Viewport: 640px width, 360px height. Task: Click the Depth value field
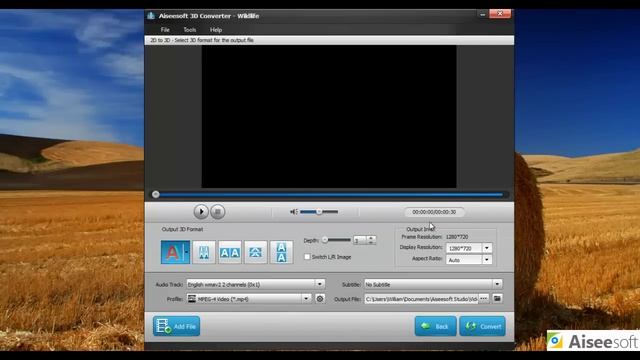click(360, 240)
